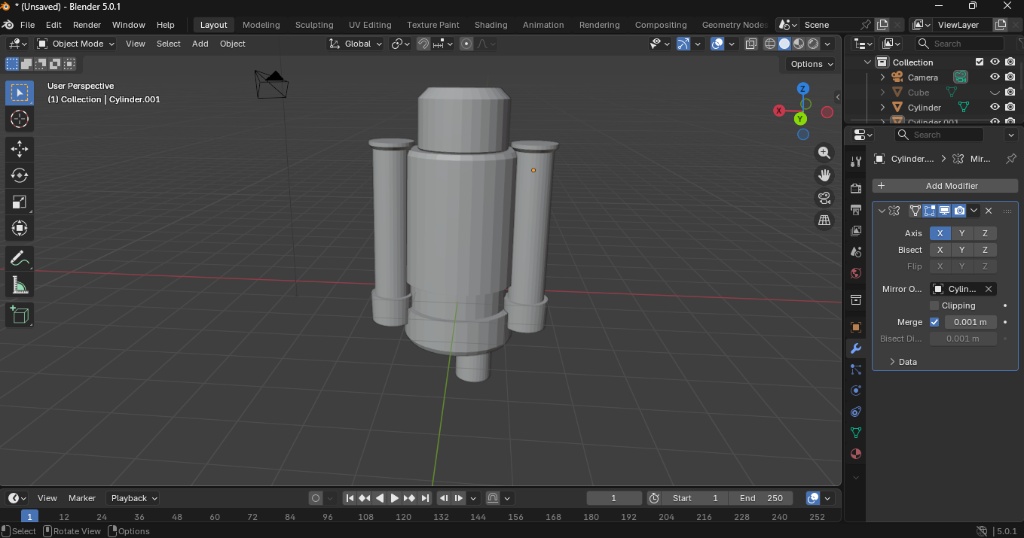Switch to orthographic grid view icon

pos(824,220)
